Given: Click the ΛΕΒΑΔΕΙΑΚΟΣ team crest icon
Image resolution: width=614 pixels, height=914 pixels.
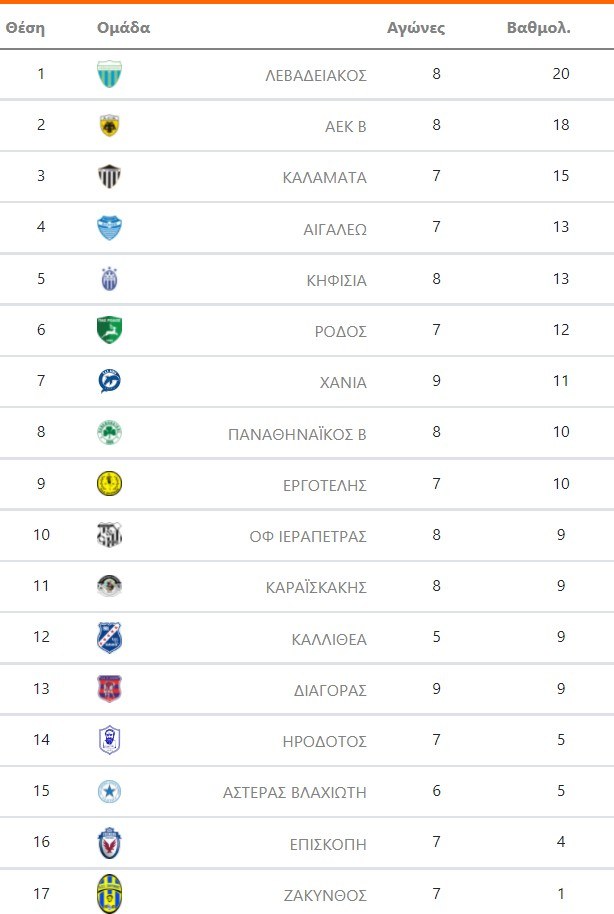Looking at the screenshot, I should coord(109,74).
